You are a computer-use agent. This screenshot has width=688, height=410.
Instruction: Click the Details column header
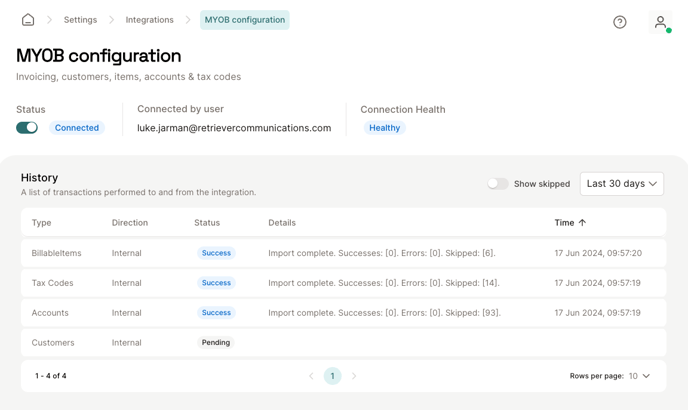(282, 223)
